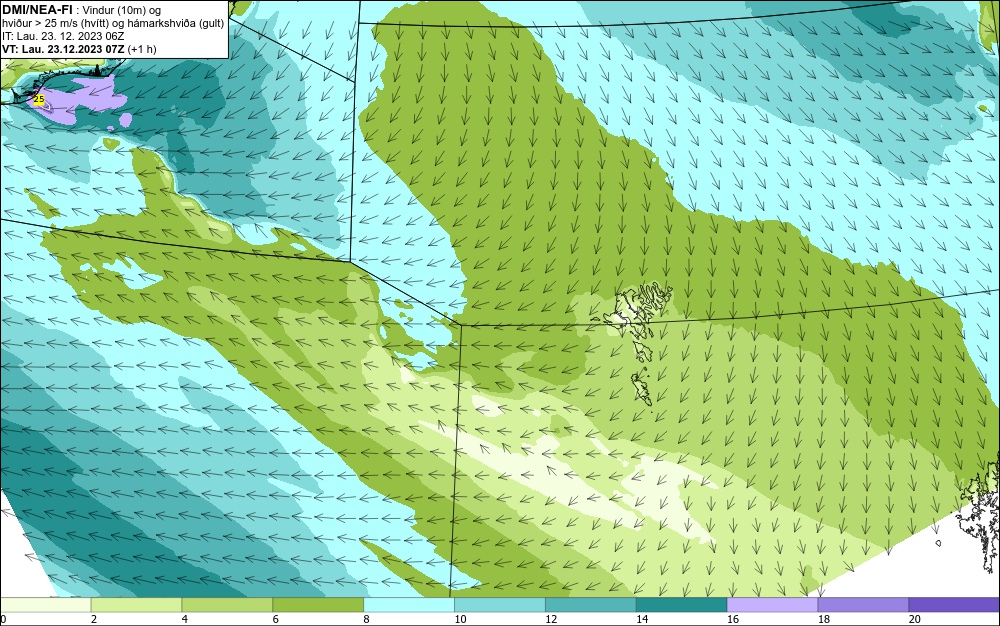Click the legend label '8'

click(x=367, y=619)
